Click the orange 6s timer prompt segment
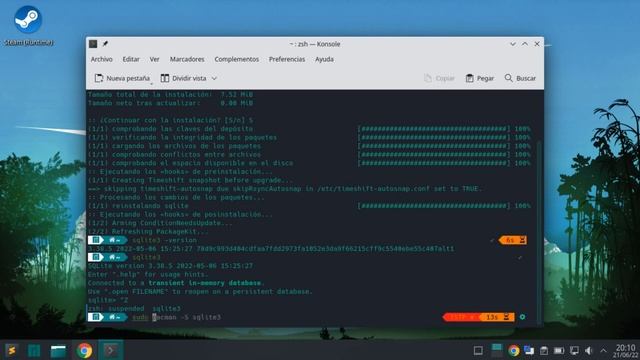The width and height of the screenshot is (640, 360). [x=513, y=240]
